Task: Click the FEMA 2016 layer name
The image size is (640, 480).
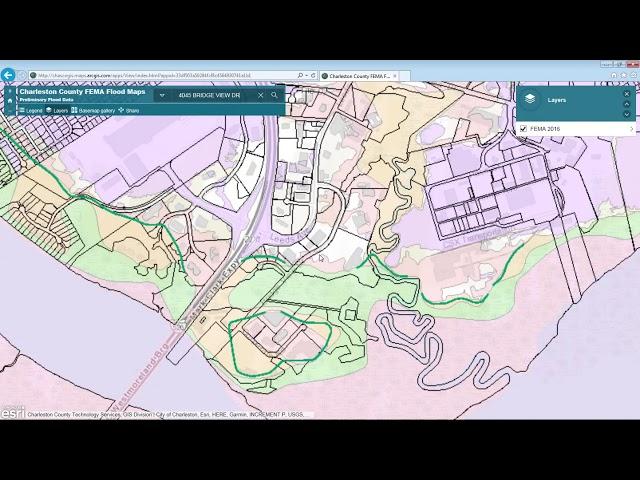Action: tap(545, 129)
